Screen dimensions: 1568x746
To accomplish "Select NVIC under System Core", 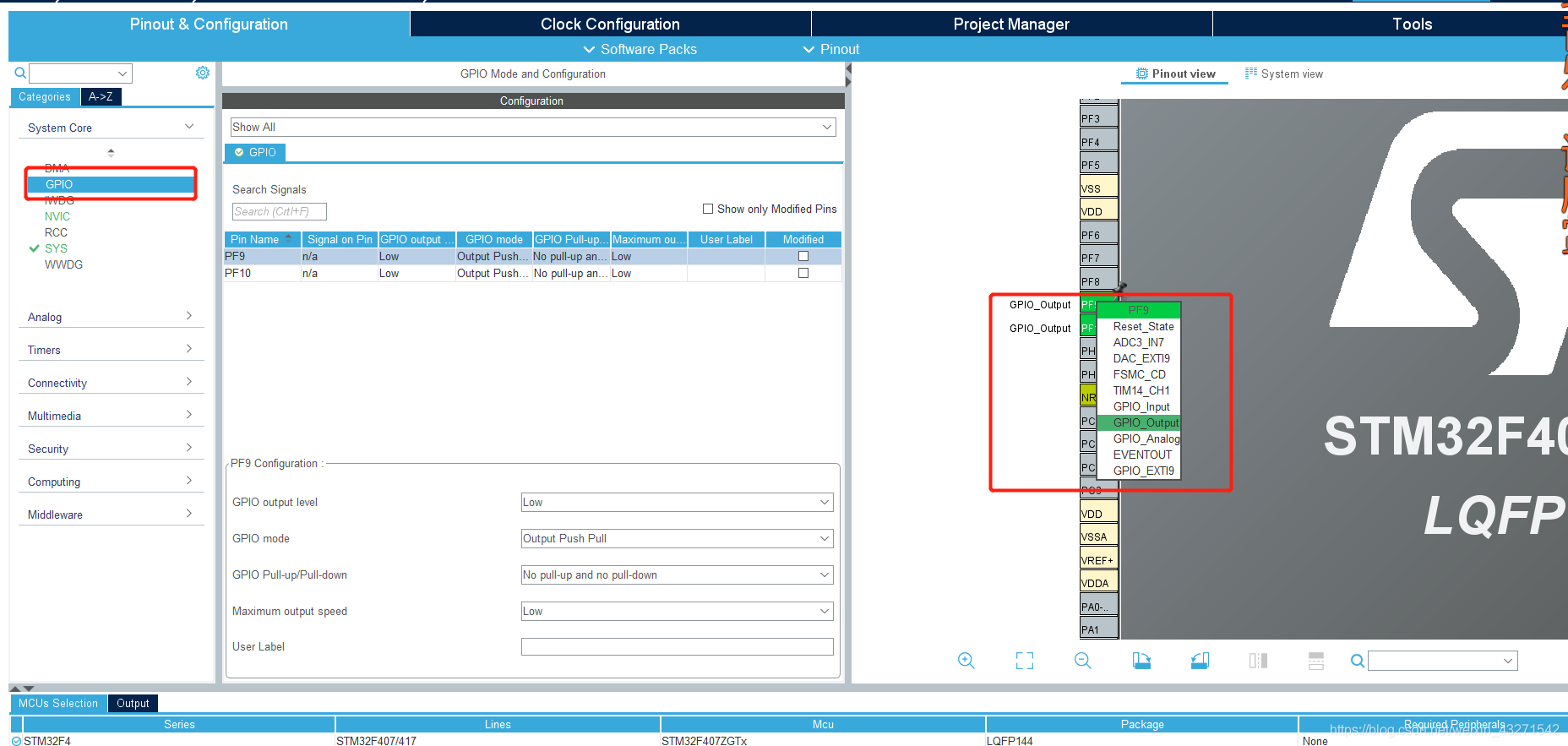I will tap(57, 216).
